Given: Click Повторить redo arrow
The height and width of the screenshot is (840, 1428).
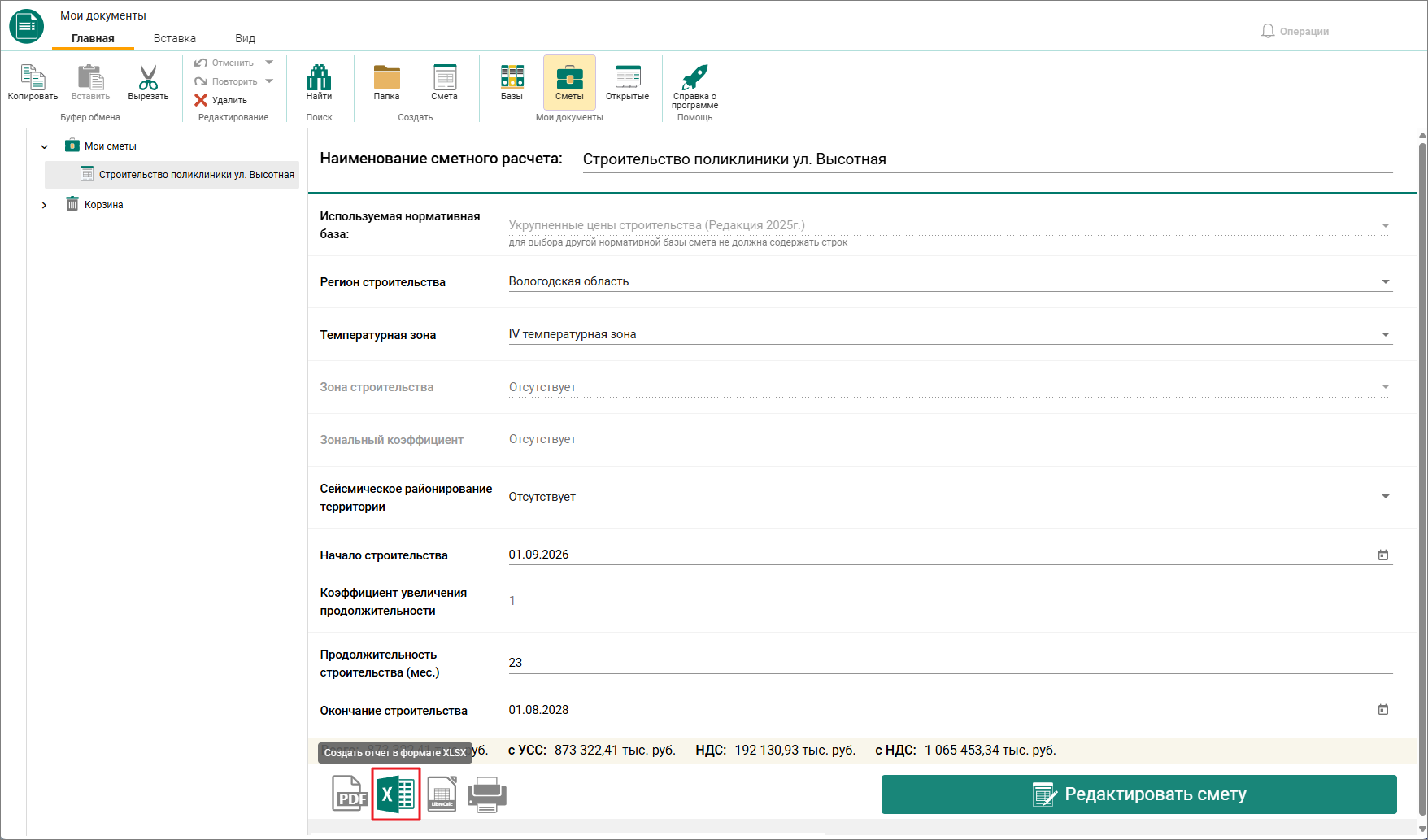Looking at the screenshot, I should 201,81.
